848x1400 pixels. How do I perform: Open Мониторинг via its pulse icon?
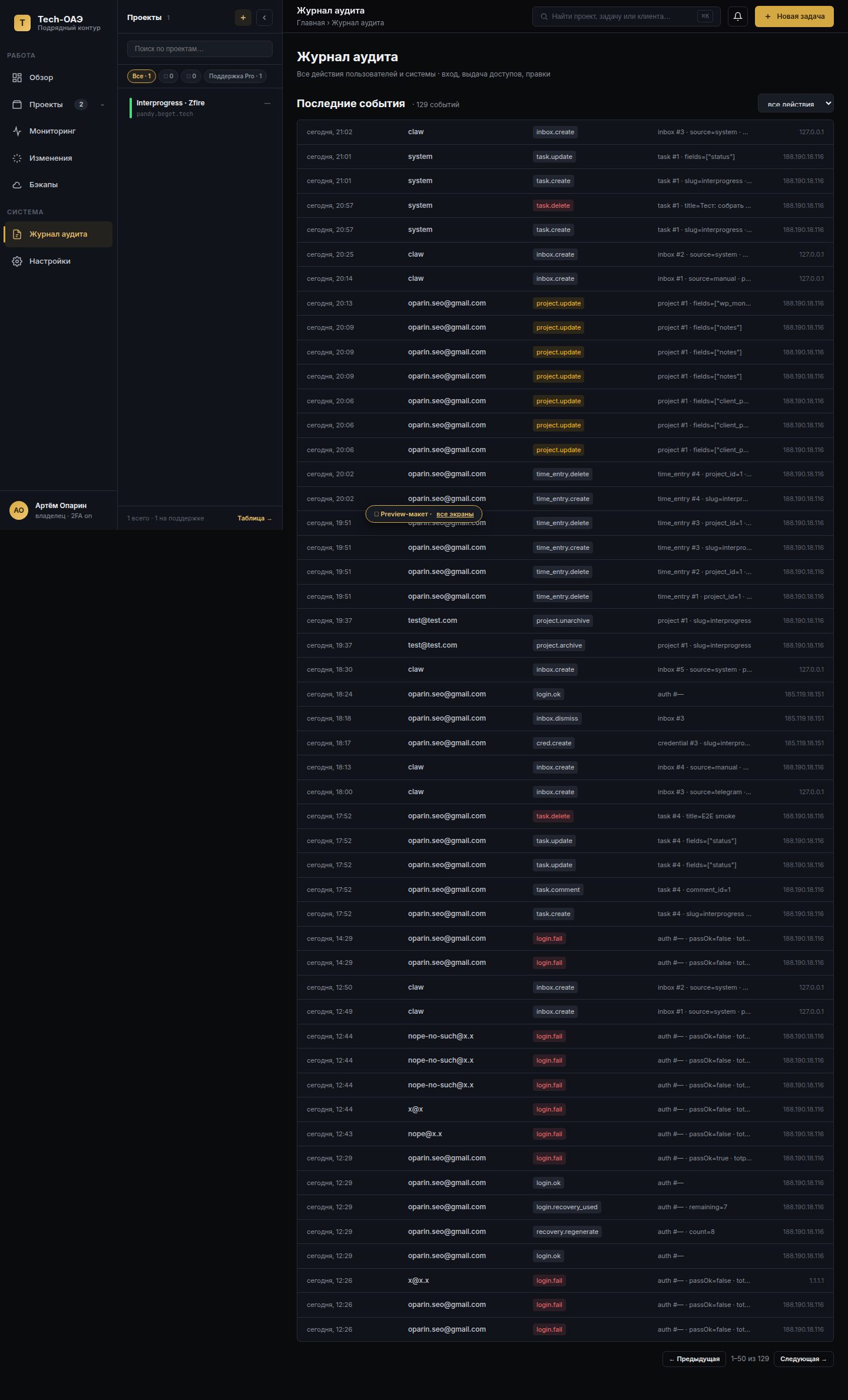point(17,131)
